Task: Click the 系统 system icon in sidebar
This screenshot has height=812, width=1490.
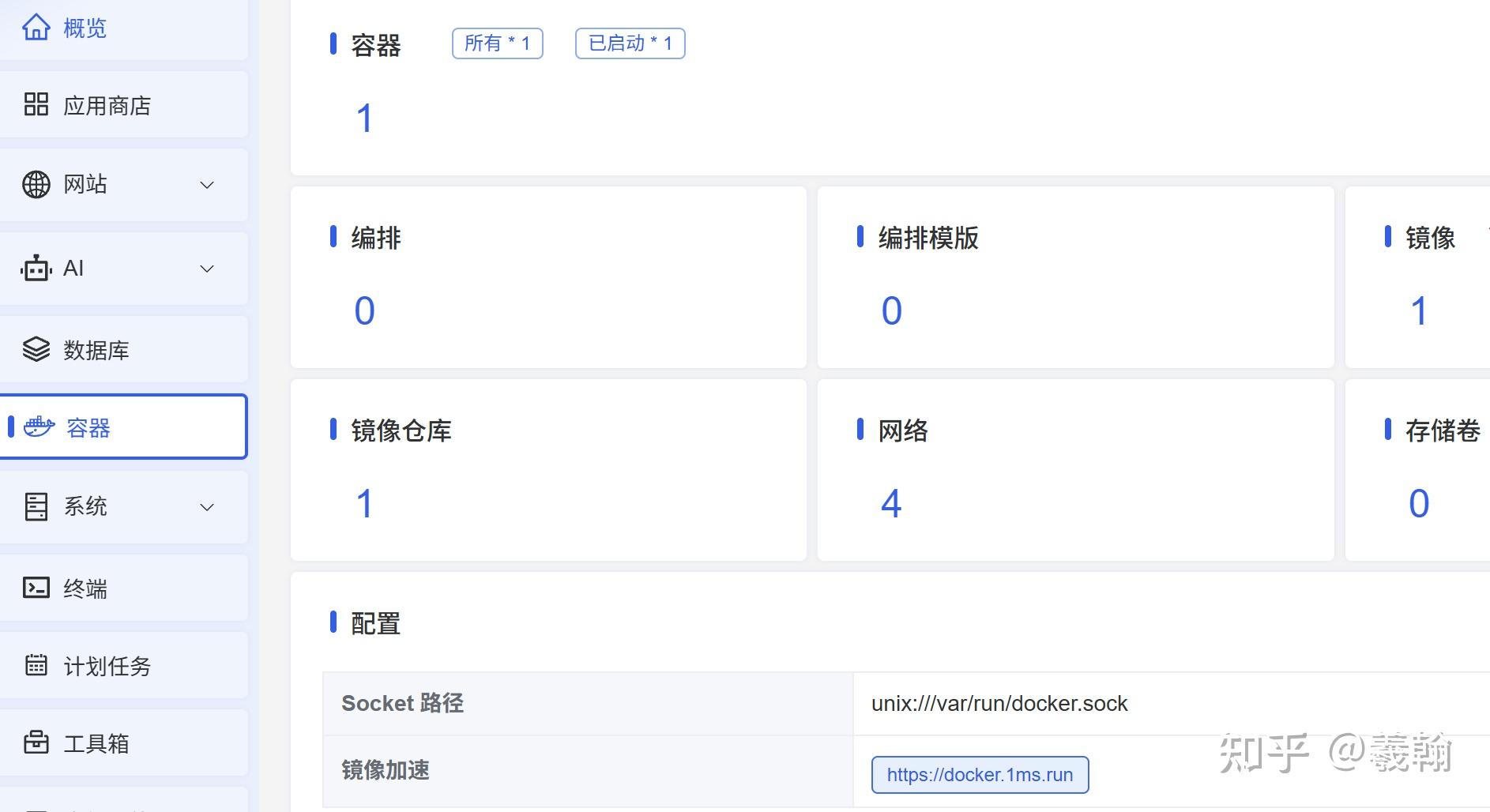Action: (x=36, y=508)
